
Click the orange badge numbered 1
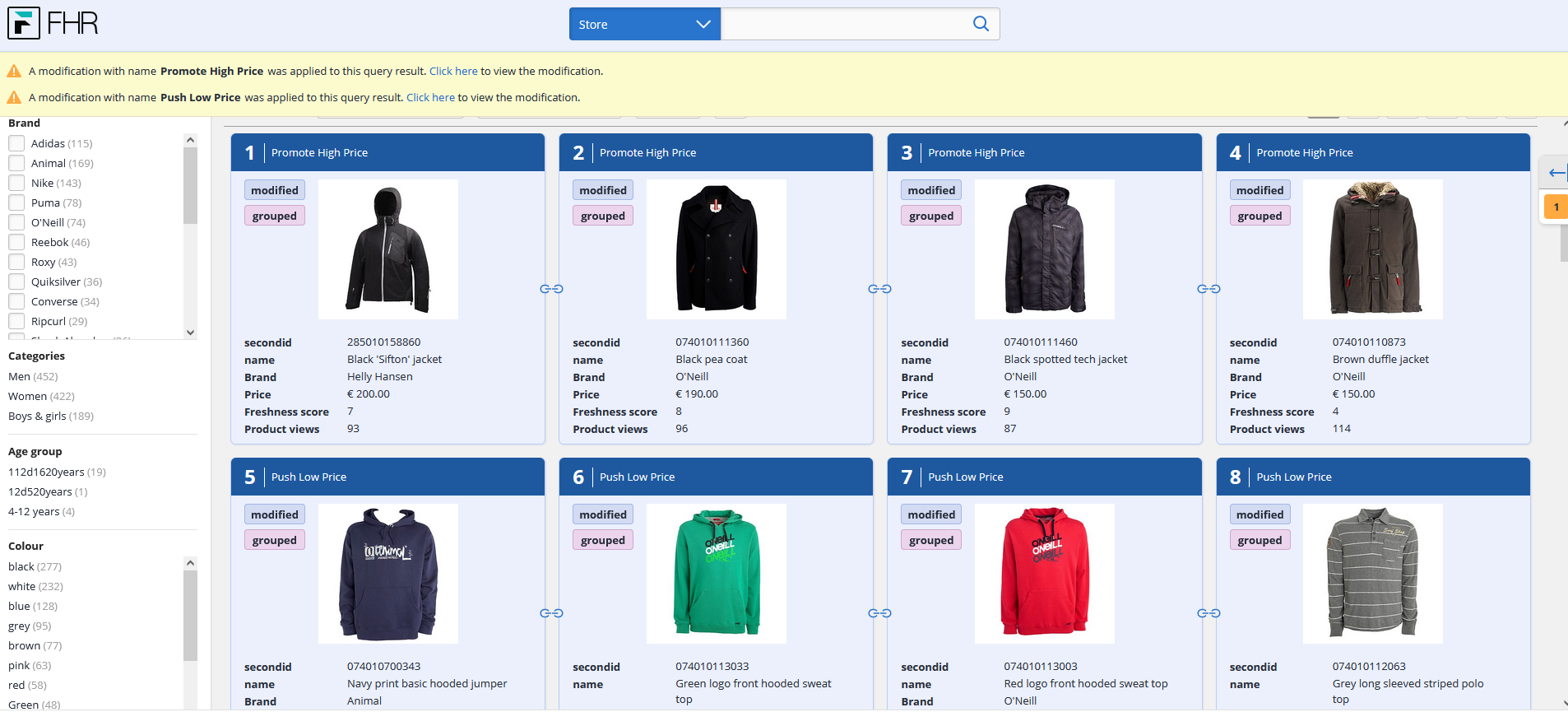tap(1556, 207)
